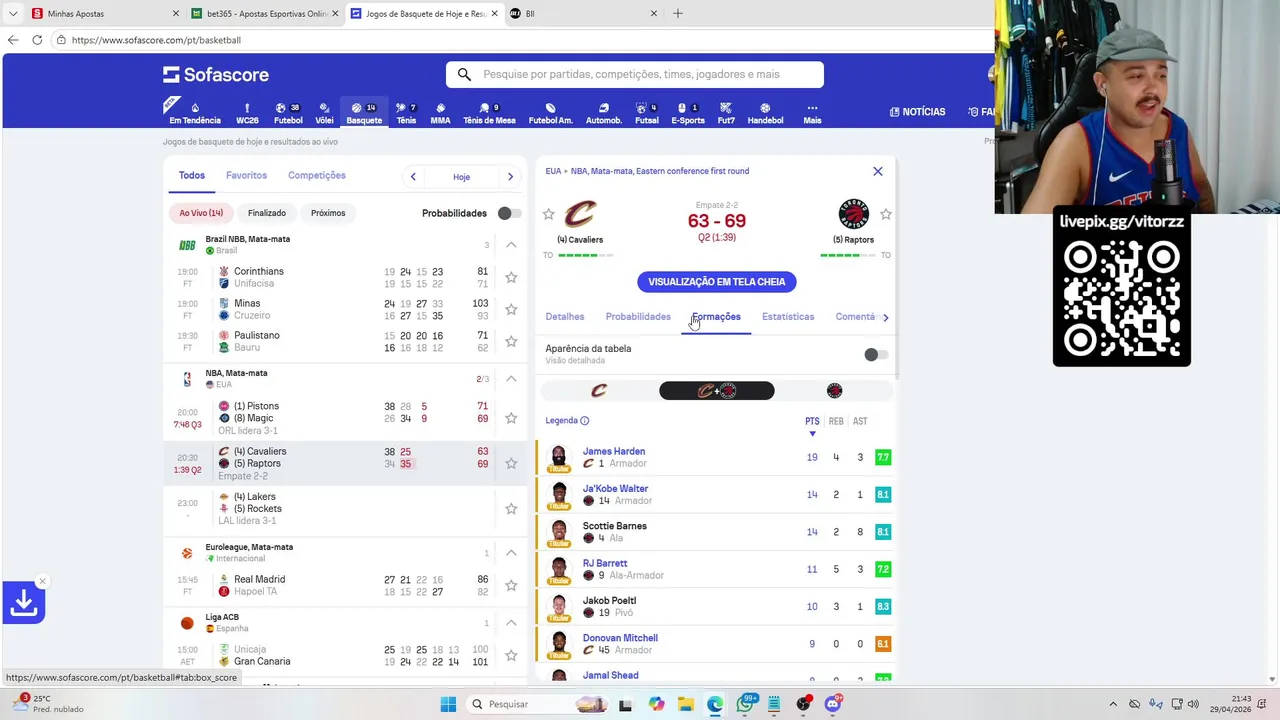Filter matches by Próximos

tap(328, 213)
